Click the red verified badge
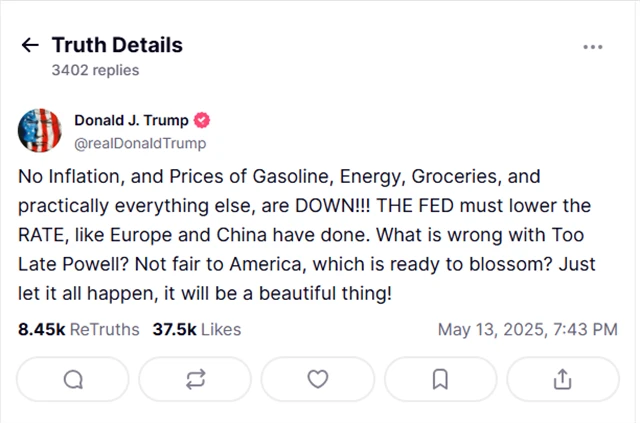 click(201, 121)
